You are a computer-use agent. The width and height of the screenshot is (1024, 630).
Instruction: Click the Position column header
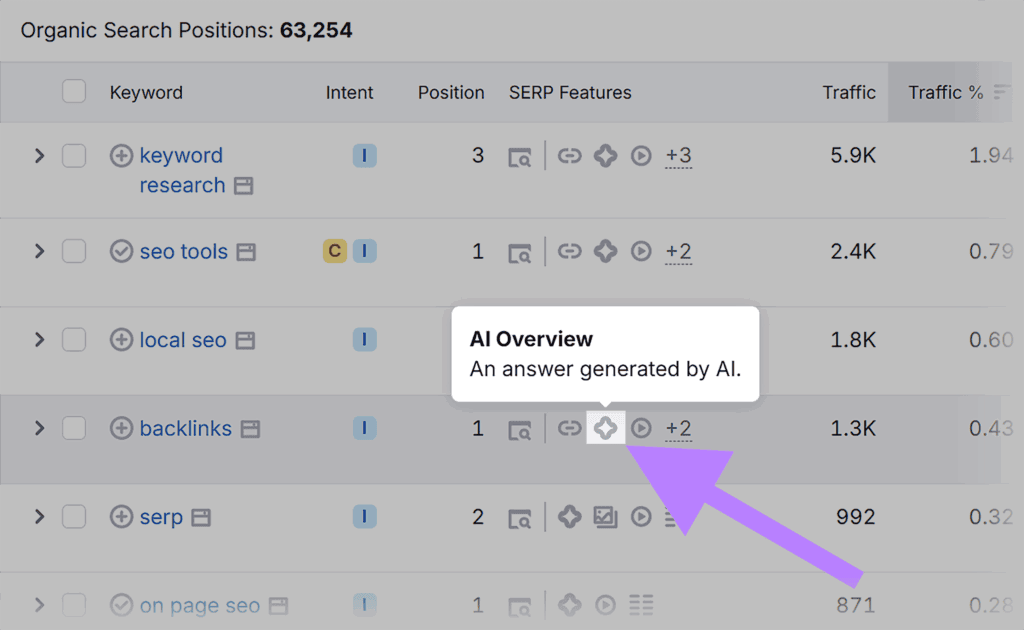click(x=451, y=92)
